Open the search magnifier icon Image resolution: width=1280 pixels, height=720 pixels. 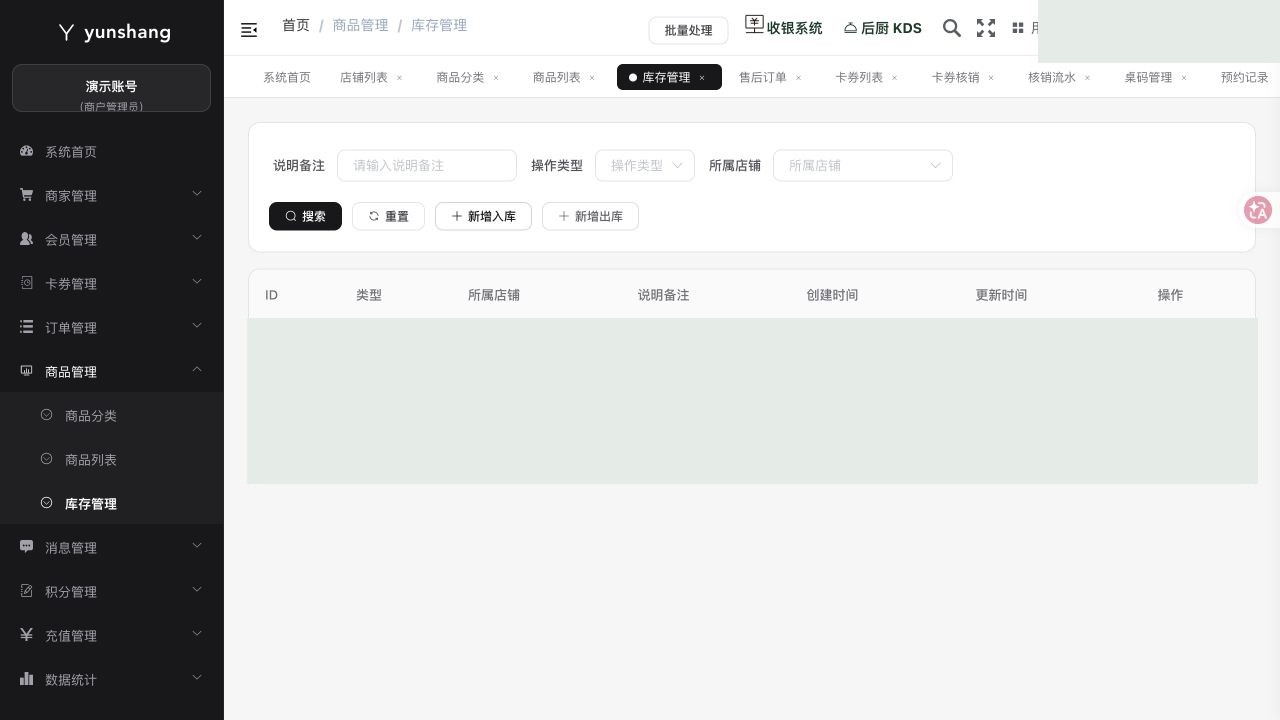click(952, 28)
